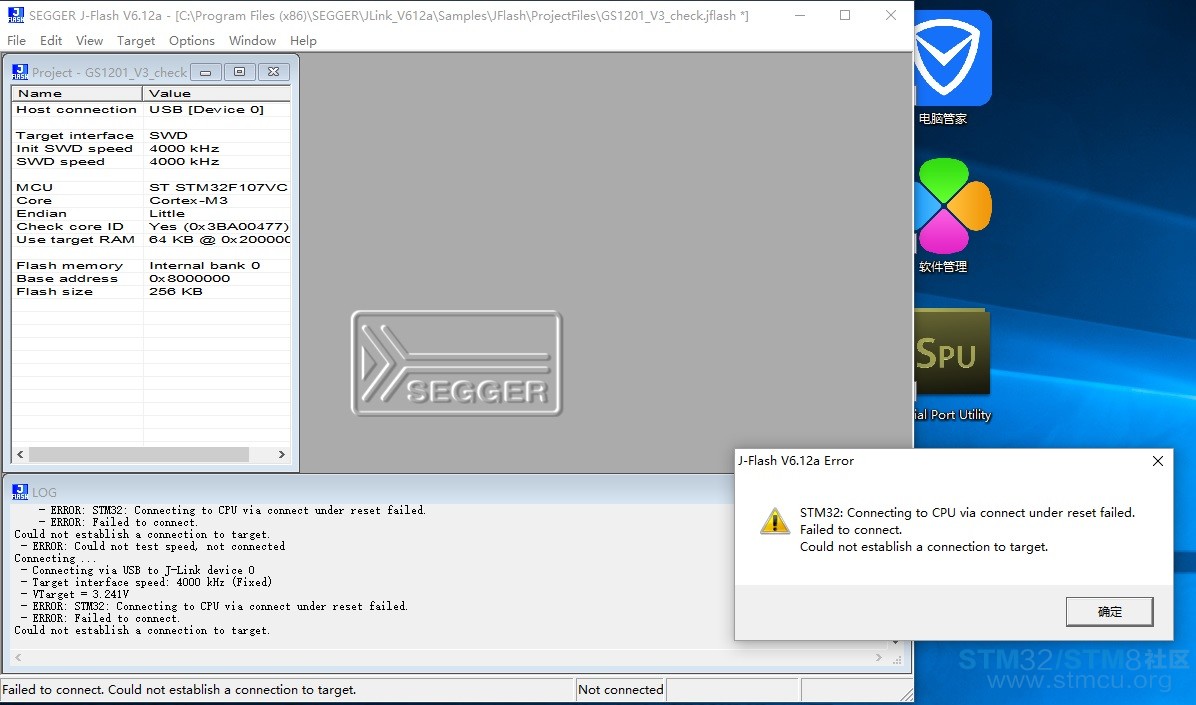Image resolution: width=1196 pixels, height=705 pixels.
Task: Select the Flash size row
Action: [x=151, y=291]
